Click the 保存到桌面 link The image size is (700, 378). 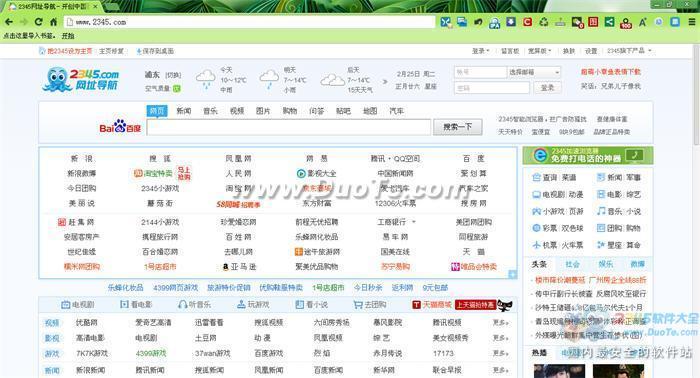click(x=155, y=51)
